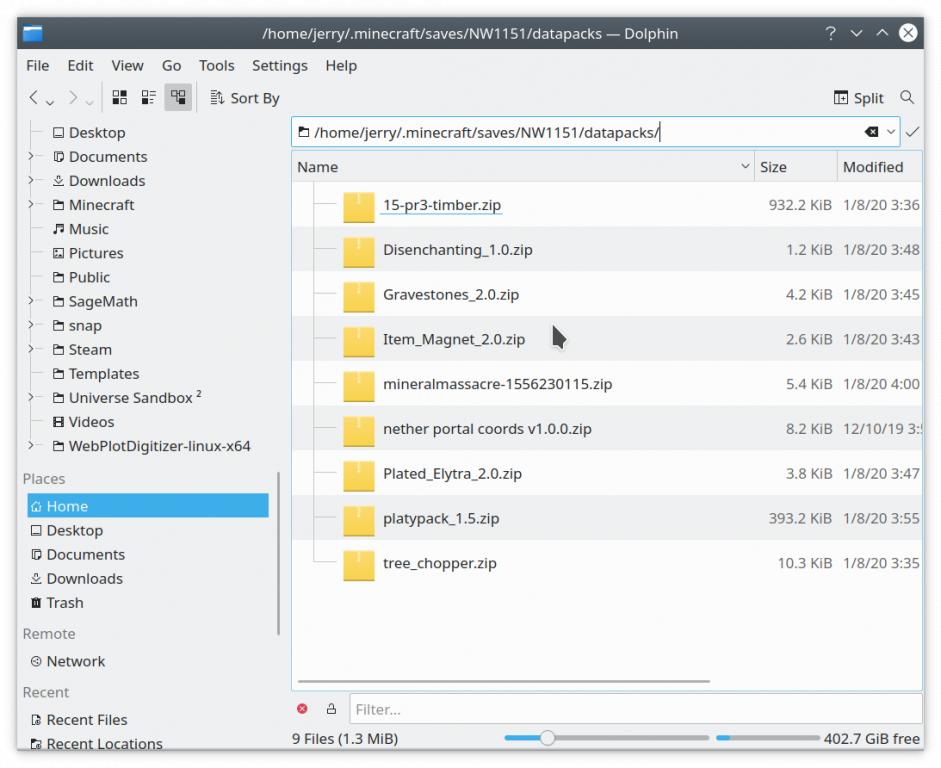Open the location history dropdown
Screen dimensions: 941x768
click(x=891, y=132)
